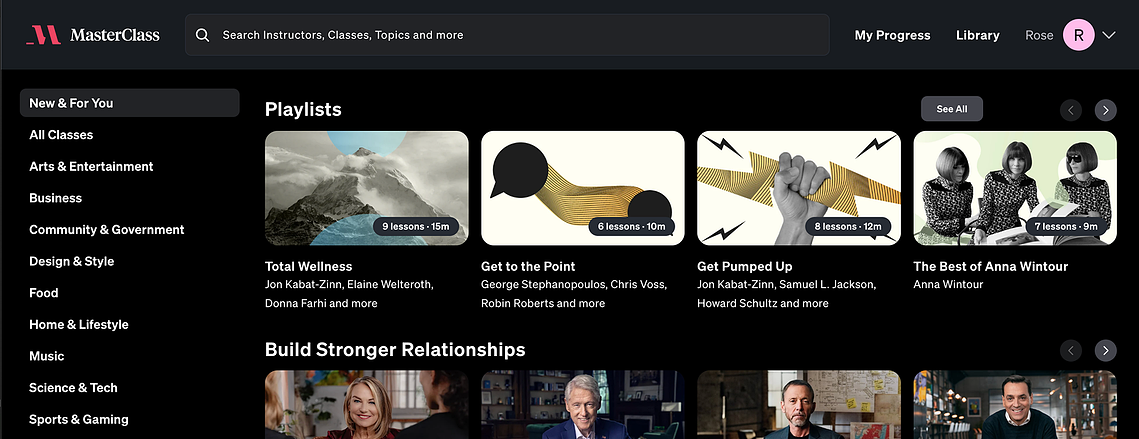
Task: Click the MasterClass logo icon
Action: [44, 35]
